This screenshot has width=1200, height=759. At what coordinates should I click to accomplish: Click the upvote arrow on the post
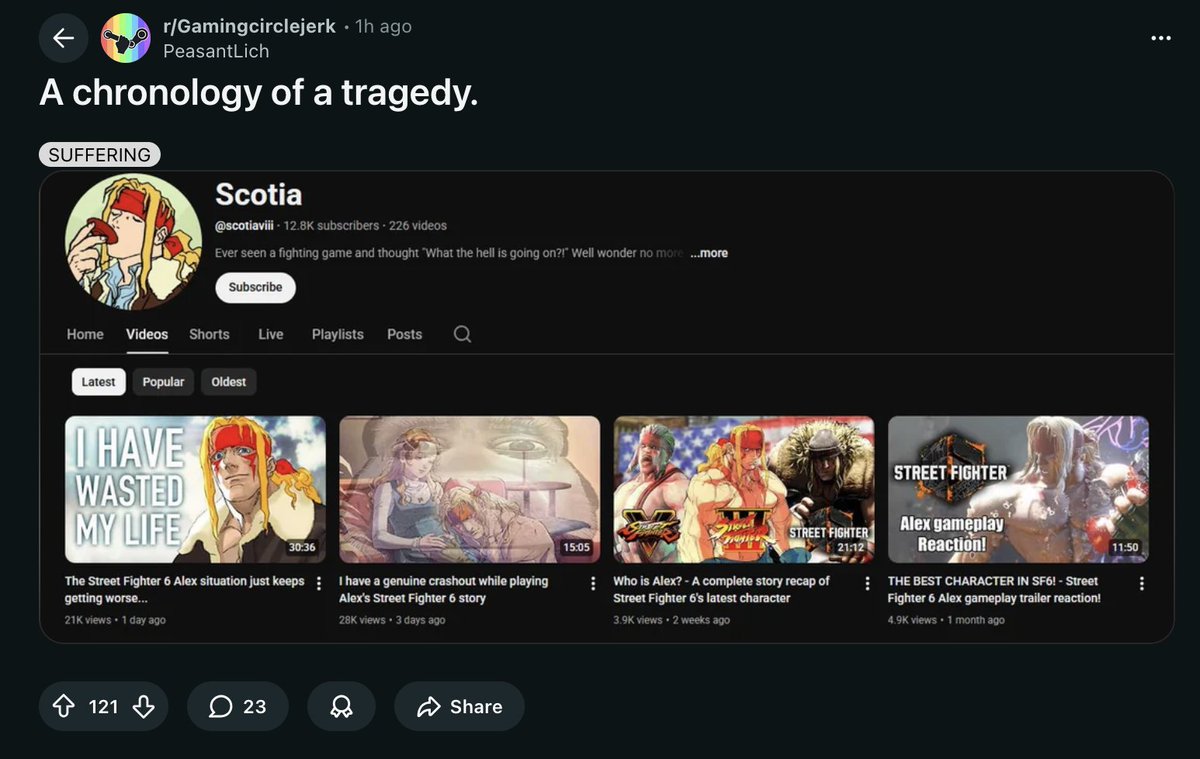coord(63,706)
